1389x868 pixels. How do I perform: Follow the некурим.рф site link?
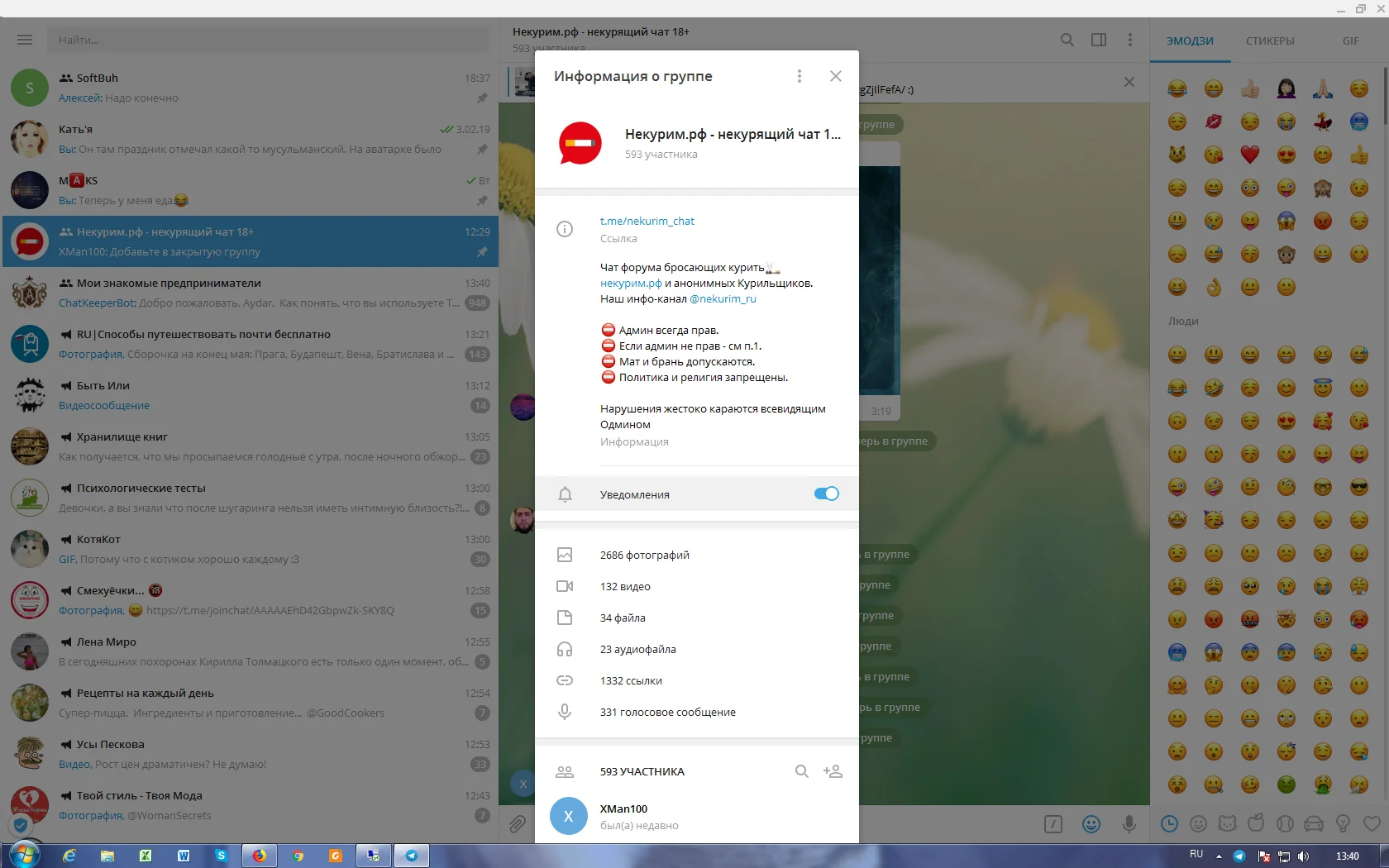click(631, 283)
